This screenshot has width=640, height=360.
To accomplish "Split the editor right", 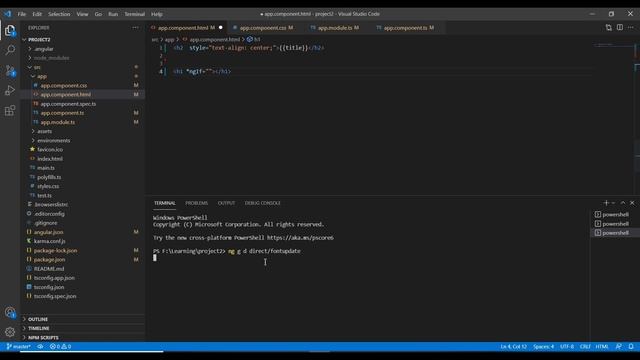I will (x=620, y=27).
